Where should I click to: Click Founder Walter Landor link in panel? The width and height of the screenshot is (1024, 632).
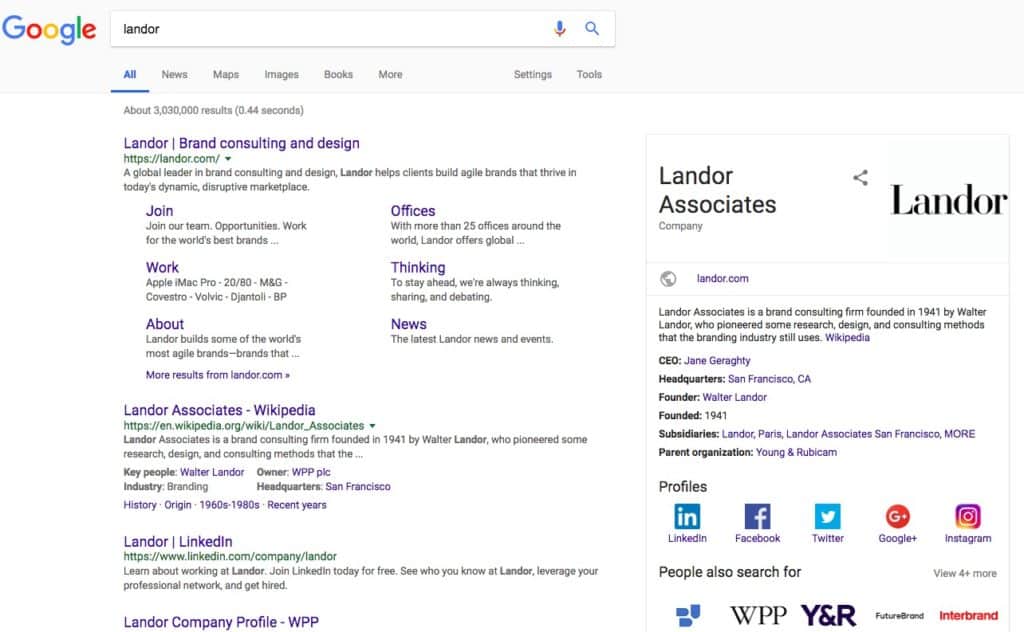(x=735, y=397)
